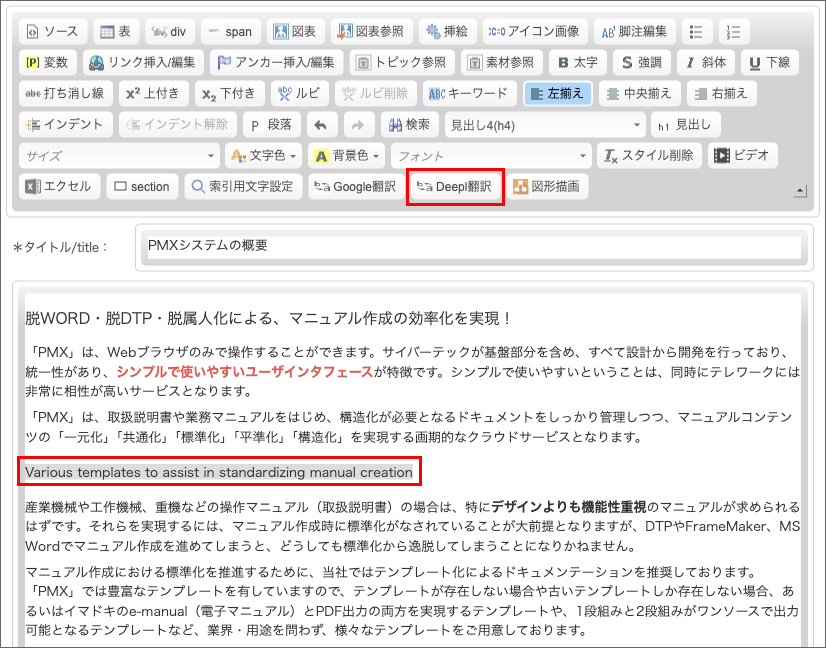826x648 pixels.
Task: Insert ビデオ video
Action: tap(743, 156)
